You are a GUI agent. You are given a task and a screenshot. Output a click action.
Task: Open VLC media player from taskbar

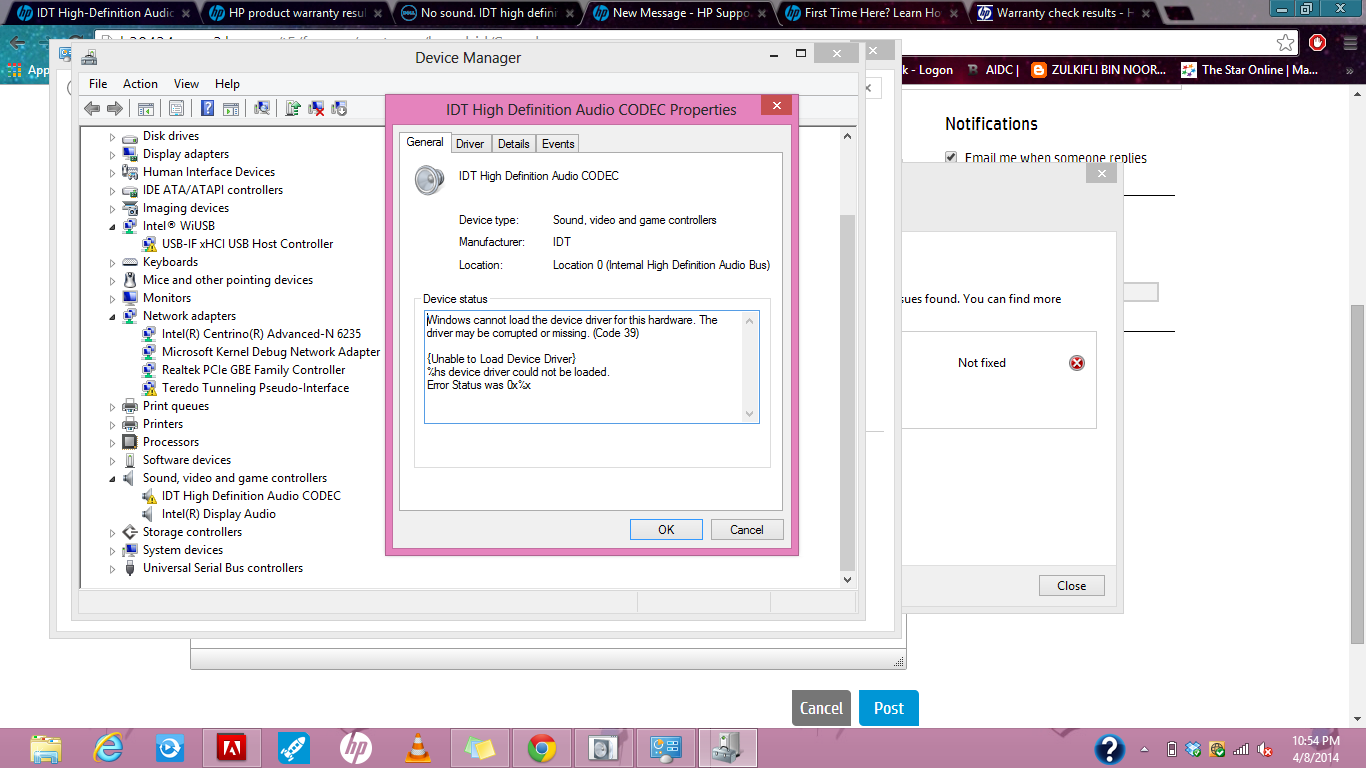pyautogui.click(x=418, y=747)
